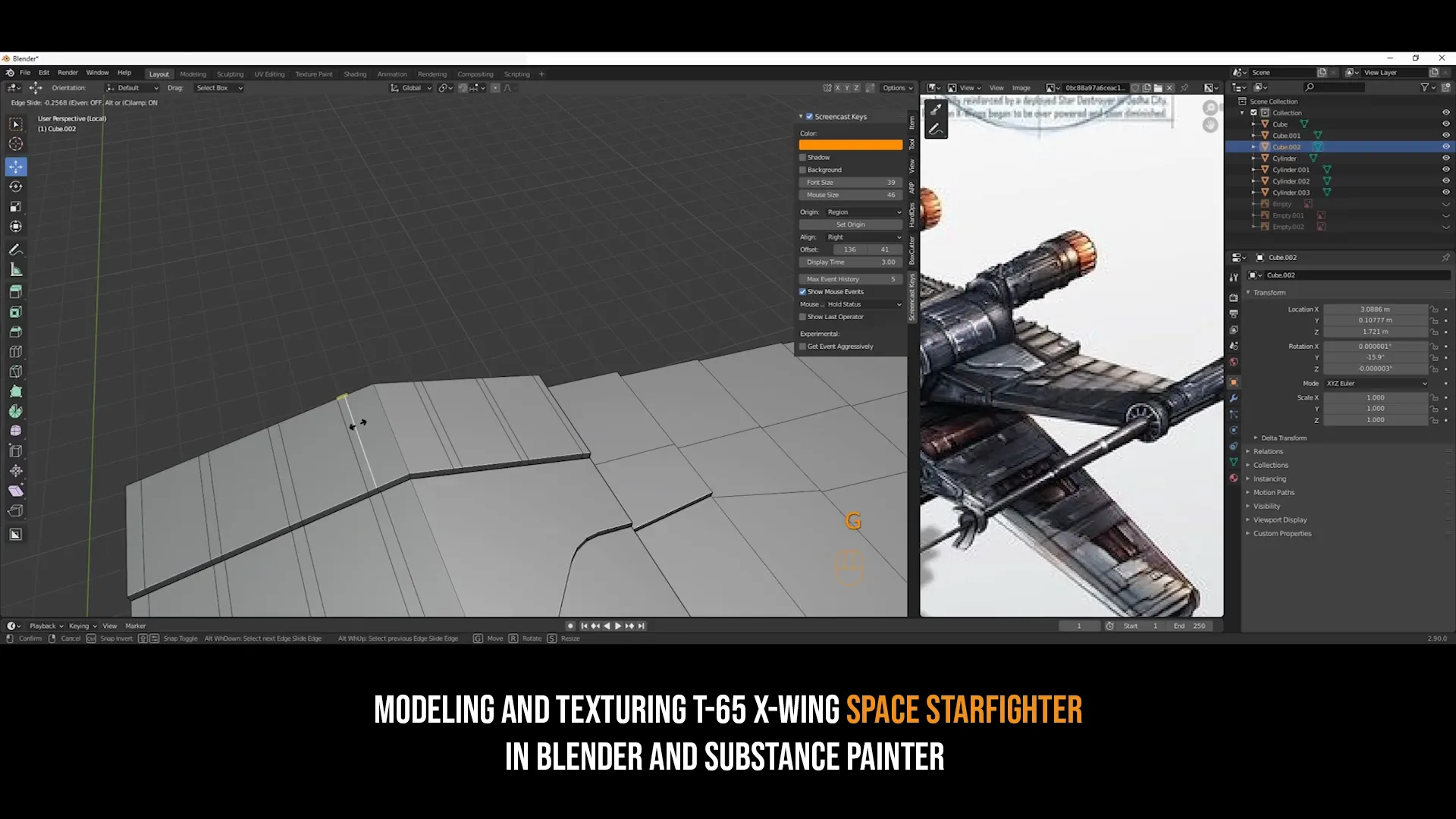Pick the Rotate tool in the left toolbar

click(16, 187)
